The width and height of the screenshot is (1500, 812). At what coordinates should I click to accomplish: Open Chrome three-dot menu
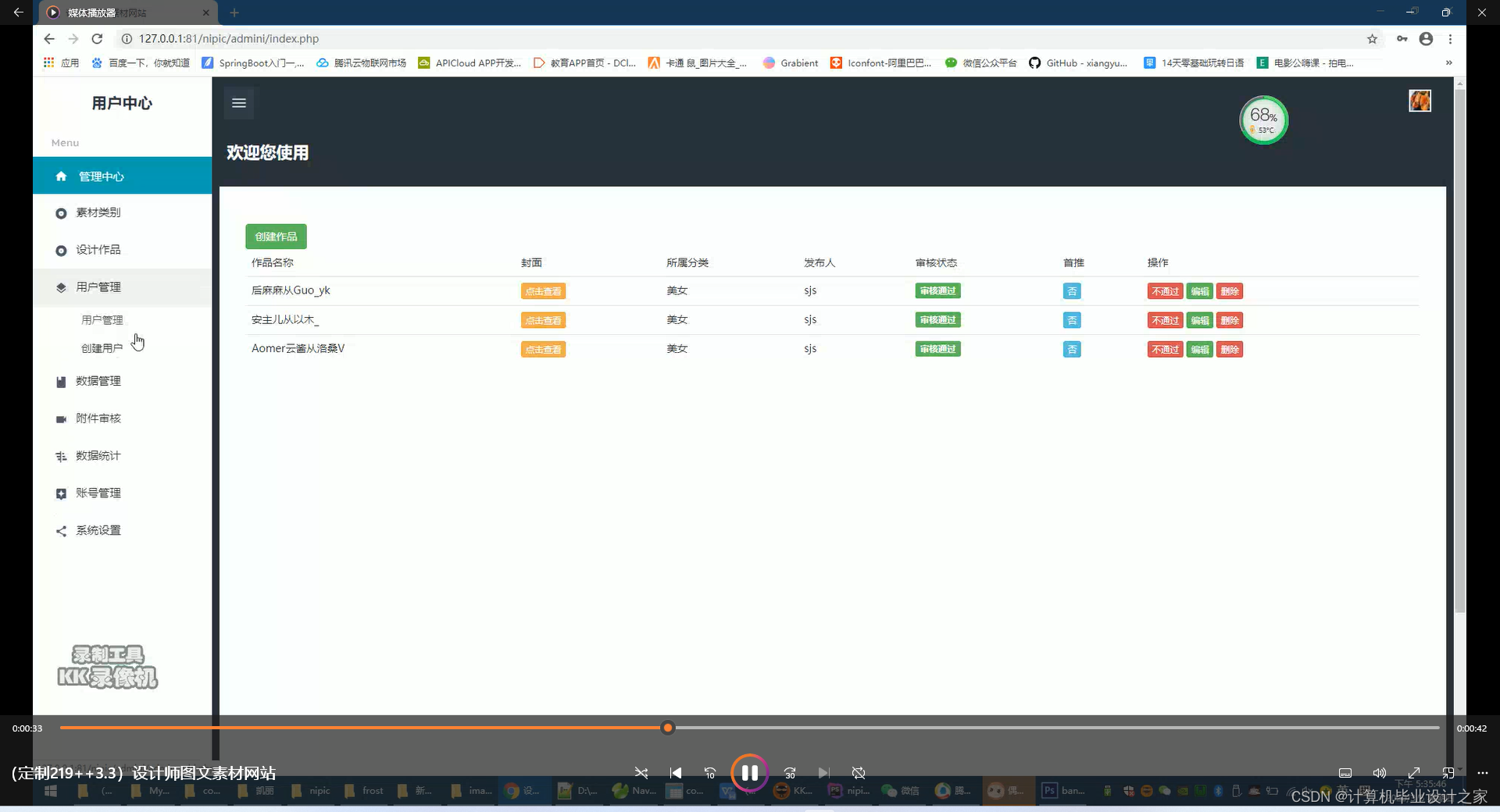point(1451,39)
